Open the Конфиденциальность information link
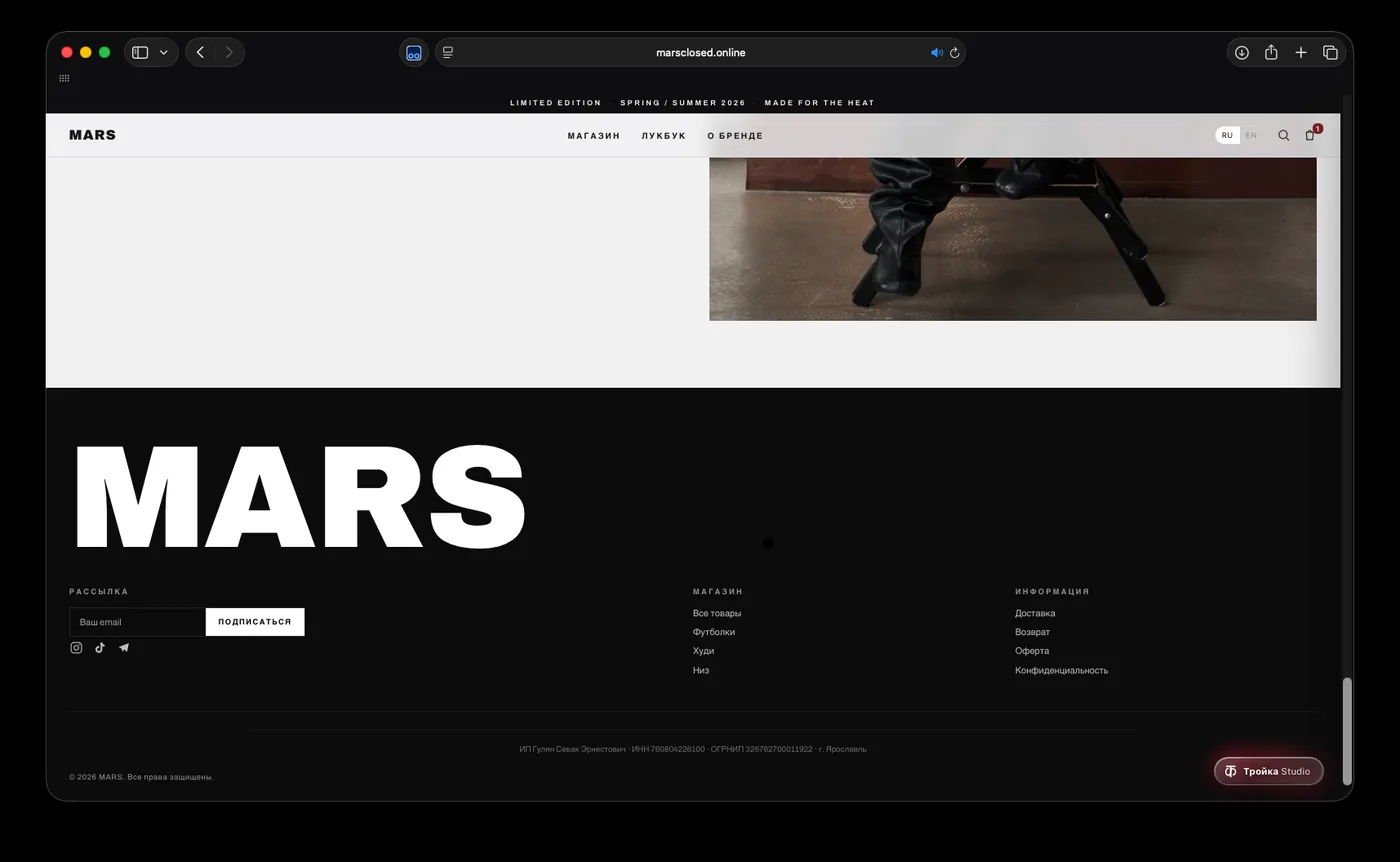This screenshot has width=1400, height=862. pos(1061,671)
